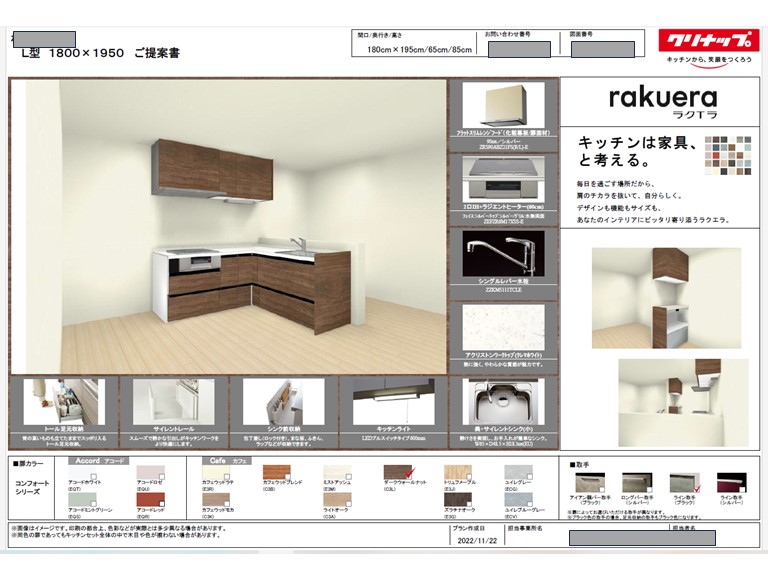
Task: Click the overhead-angle kitchen render
Action: click(x=683, y=403)
